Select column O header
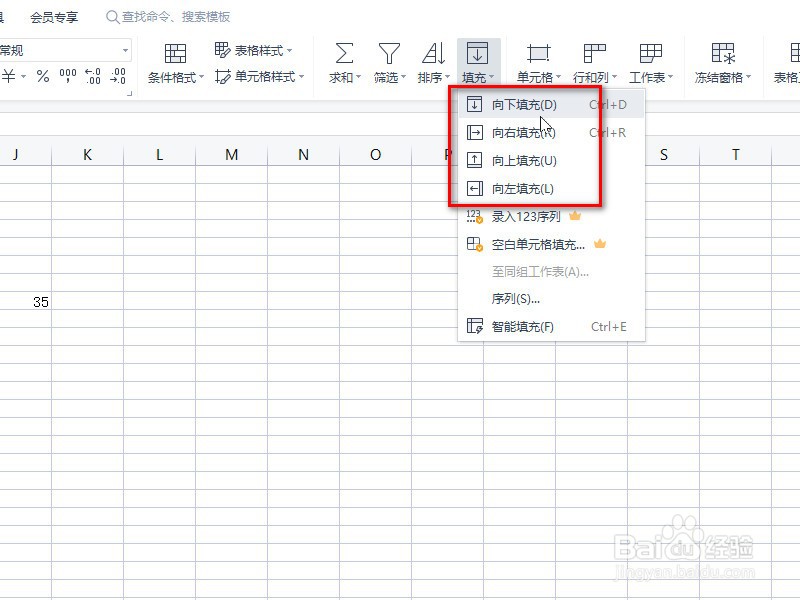Viewport: 800px width, 600px height. (375, 155)
